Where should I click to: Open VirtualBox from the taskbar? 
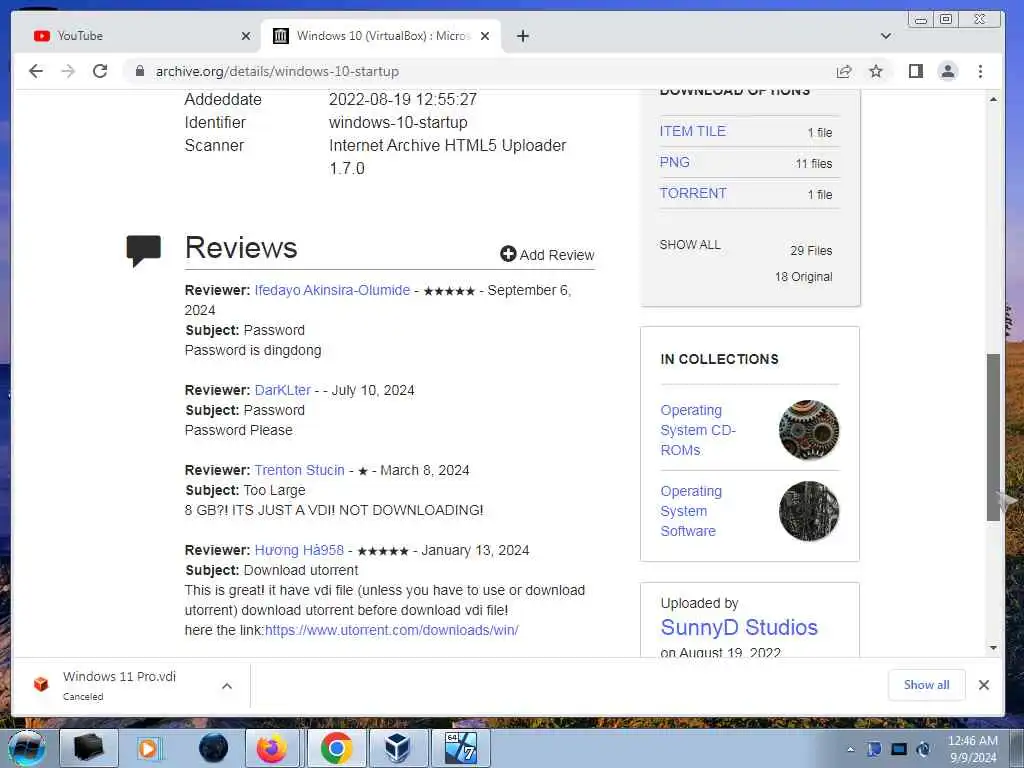[x=398, y=748]
